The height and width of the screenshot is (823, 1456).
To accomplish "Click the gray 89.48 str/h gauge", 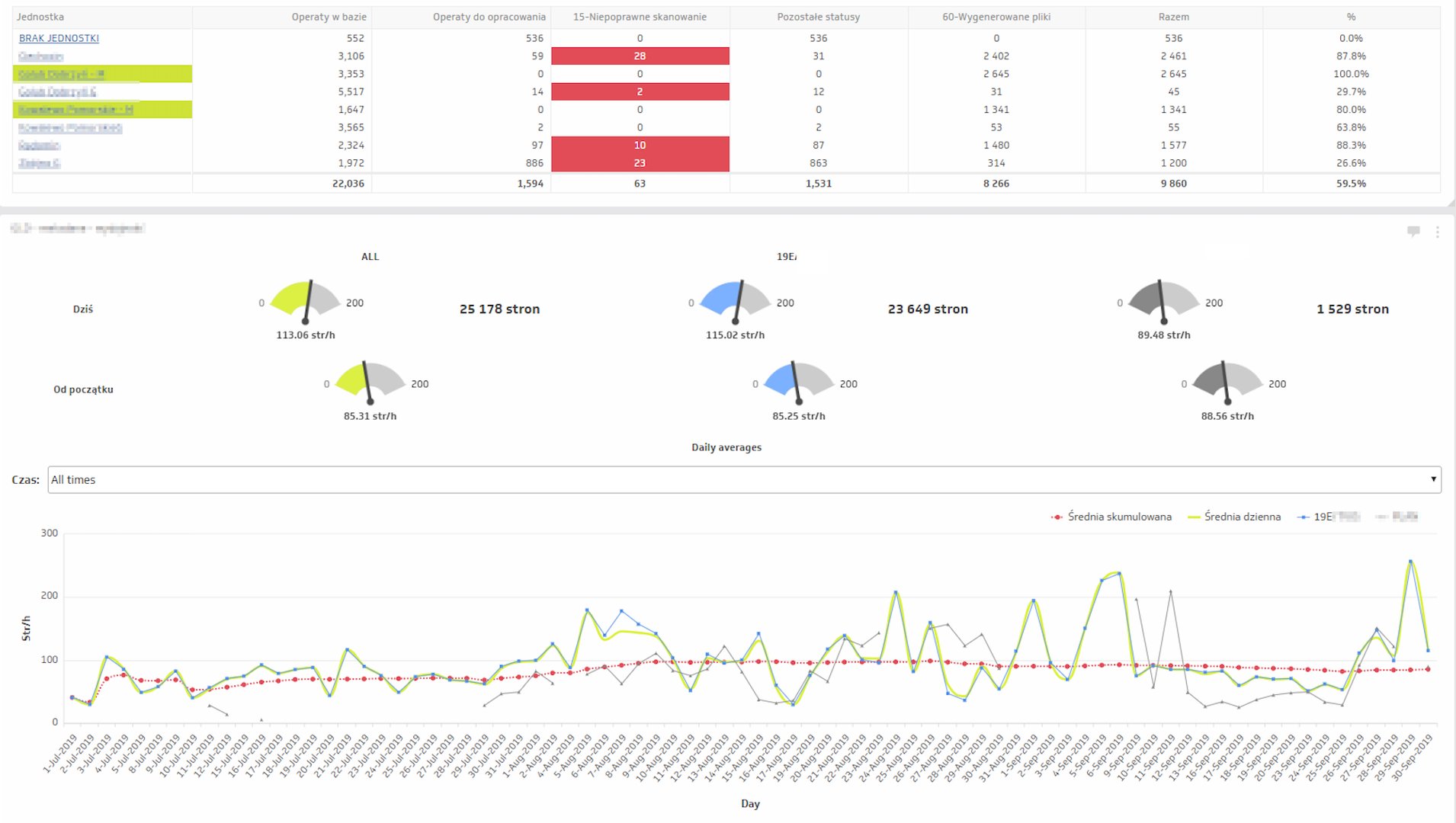I will tap(1163, 301).
